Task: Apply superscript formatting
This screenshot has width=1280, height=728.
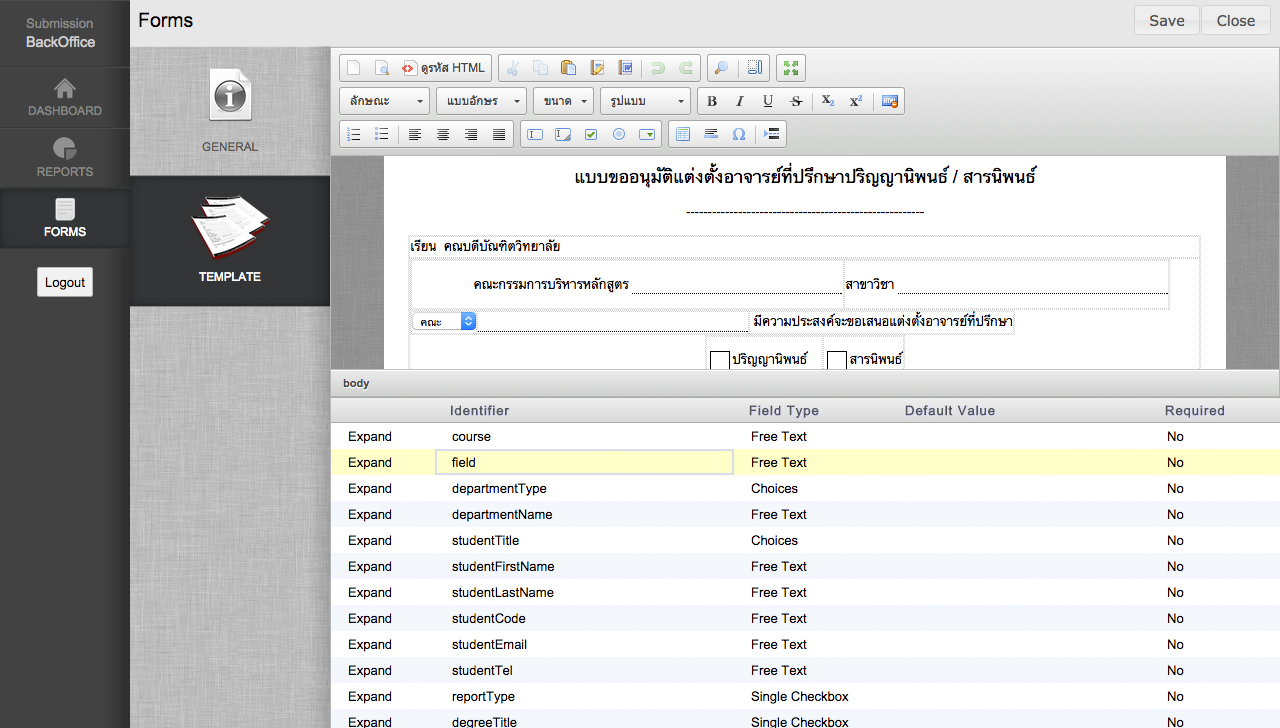Action: (x=856, y=101)
